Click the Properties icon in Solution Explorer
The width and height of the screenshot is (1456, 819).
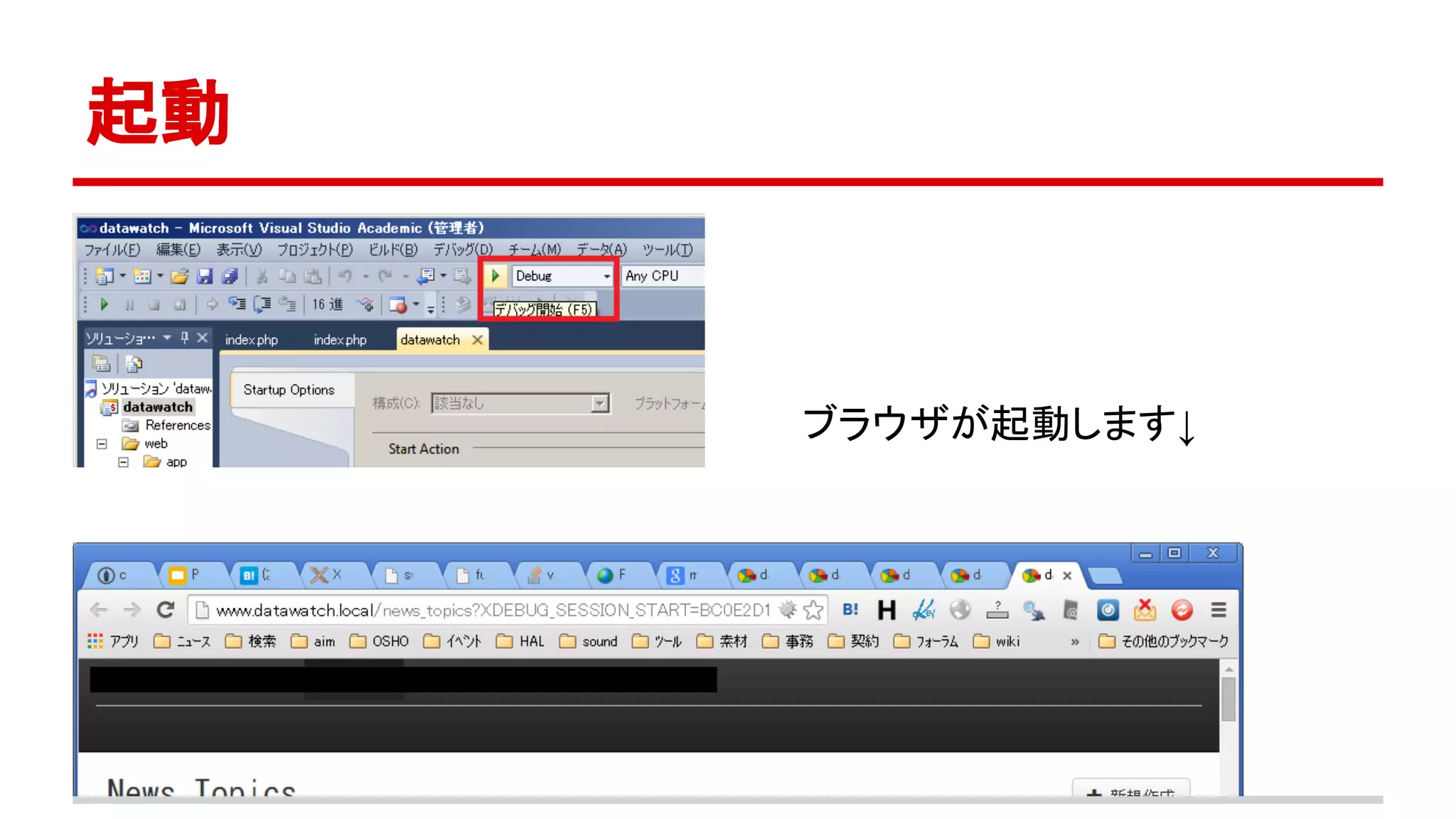click(x=102, y=364)
